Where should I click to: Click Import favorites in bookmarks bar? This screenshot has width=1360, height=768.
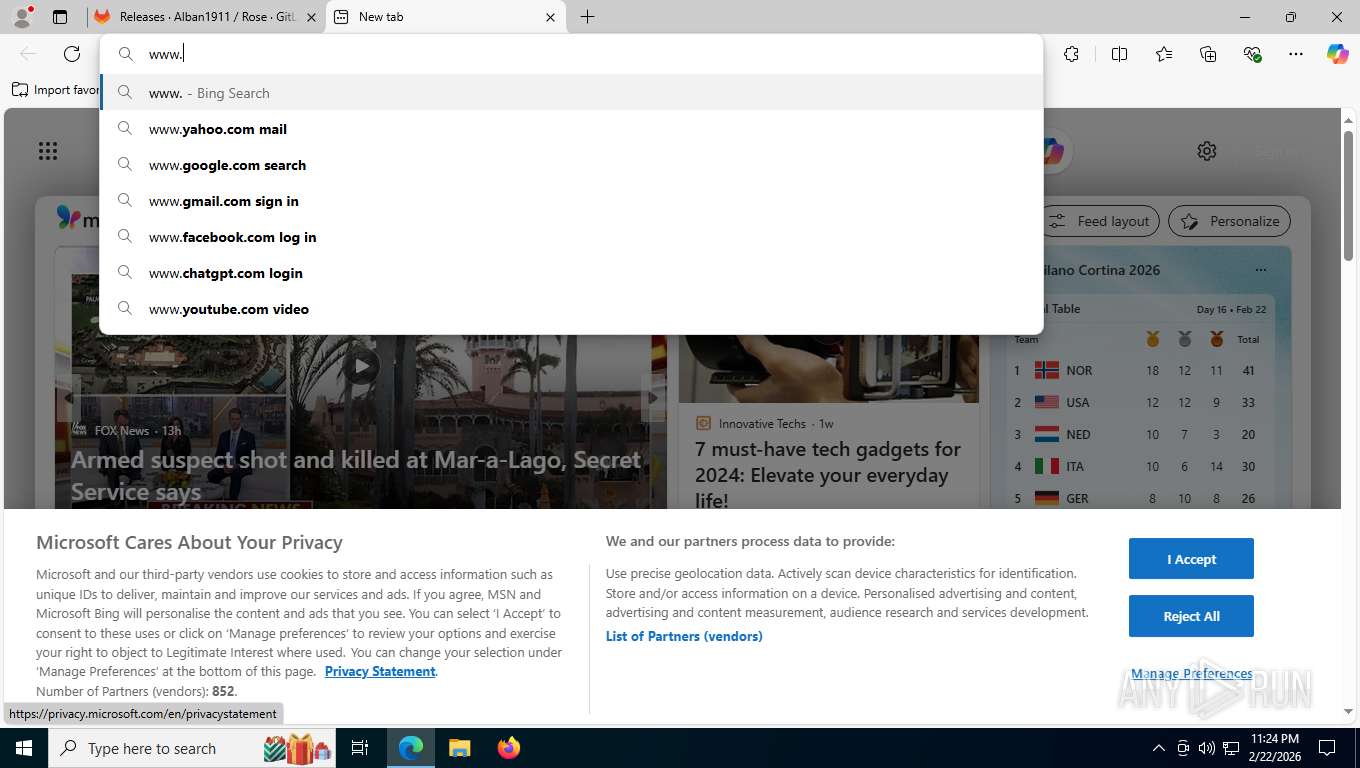click(x=56, y=90)
